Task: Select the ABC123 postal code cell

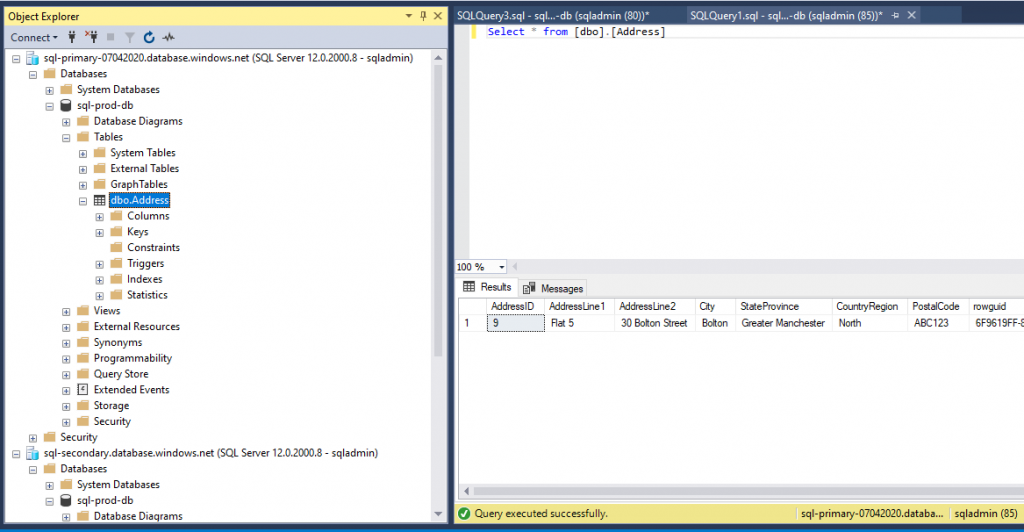Action: click(x=937, y=323)
